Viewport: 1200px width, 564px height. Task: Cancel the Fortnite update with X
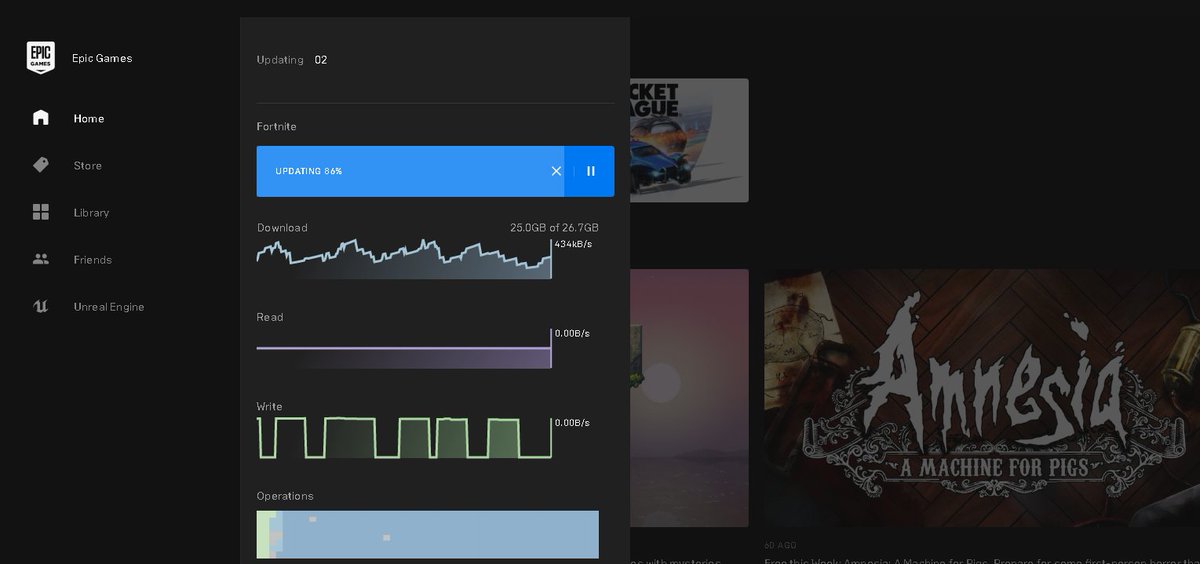click(x=557, y=171)
